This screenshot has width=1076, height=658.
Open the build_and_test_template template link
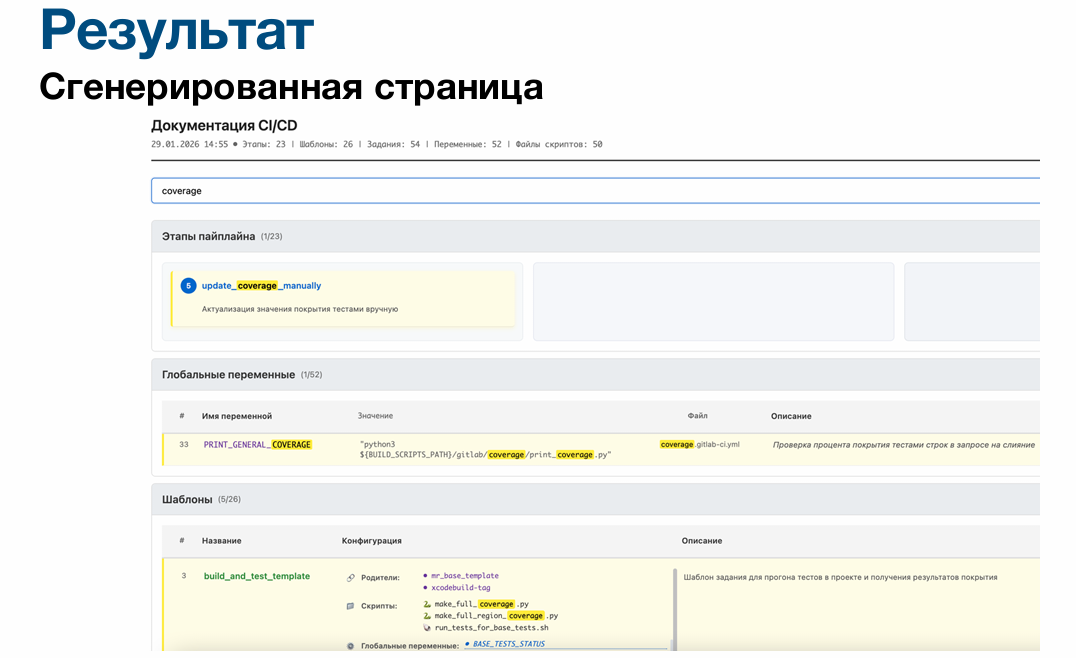pyautogui.click(x=257, y=576)
